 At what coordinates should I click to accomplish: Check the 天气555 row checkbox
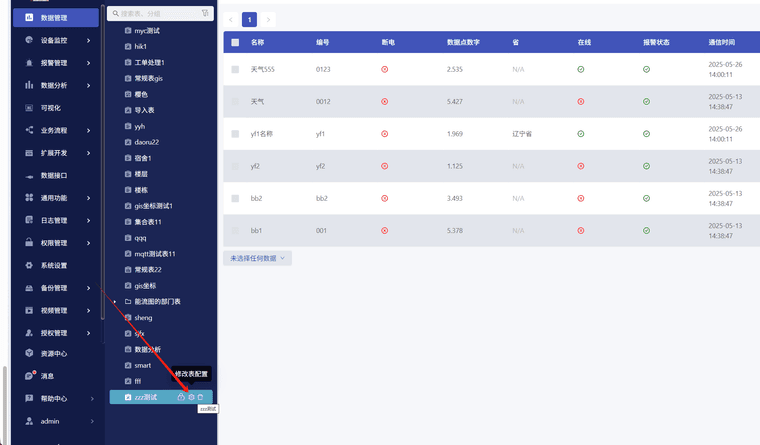(x=235, y=69)
